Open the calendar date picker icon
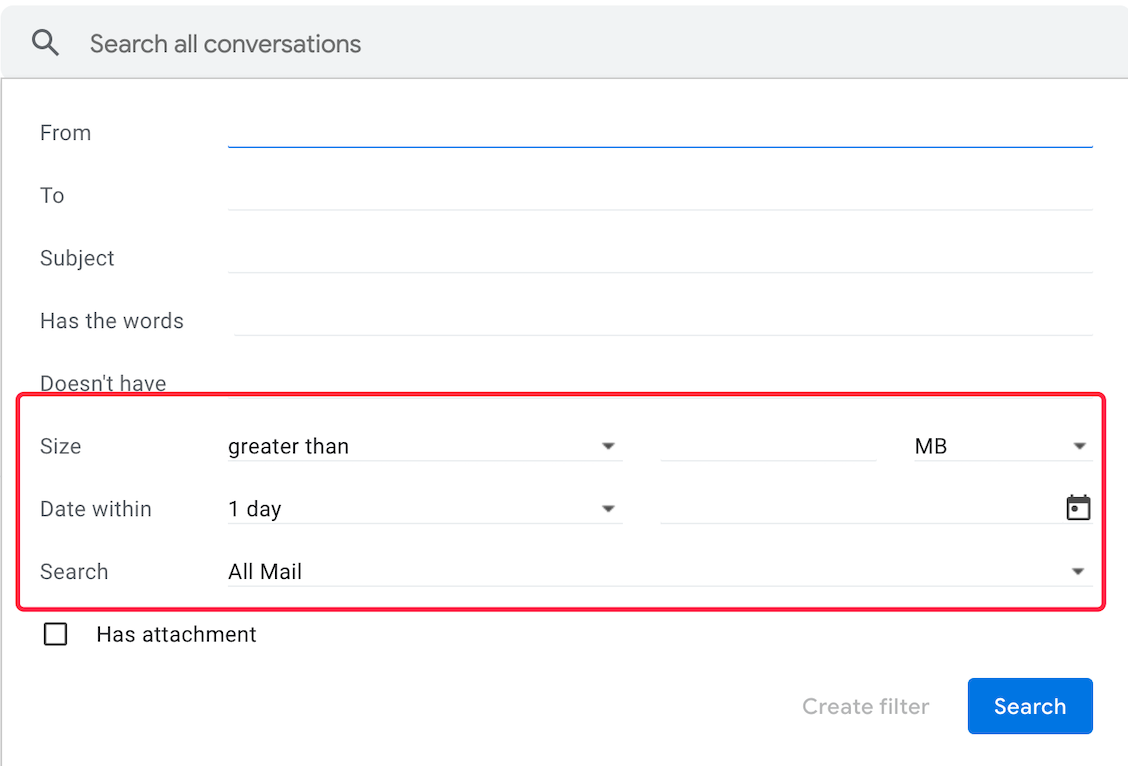Image resolution: width=1128 pixels, height=766 pixels. coord(1078,508)
